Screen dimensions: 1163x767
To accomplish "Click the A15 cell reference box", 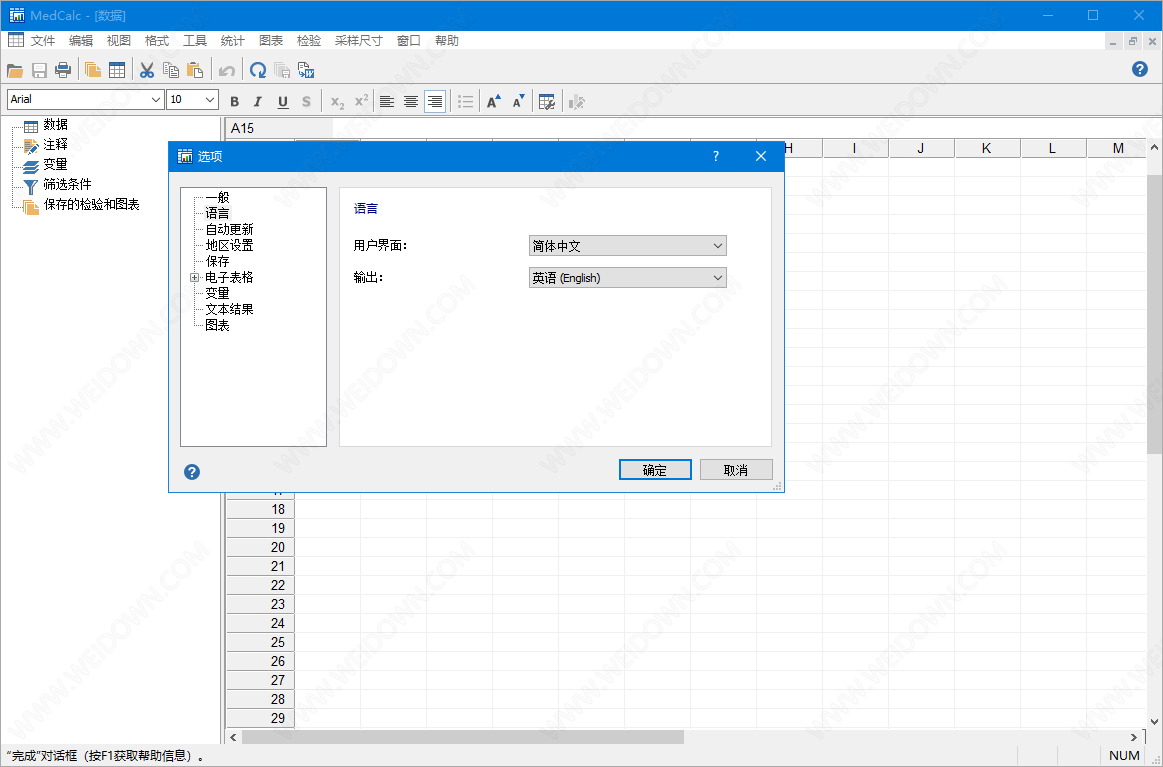I will (x=278, y=128).
